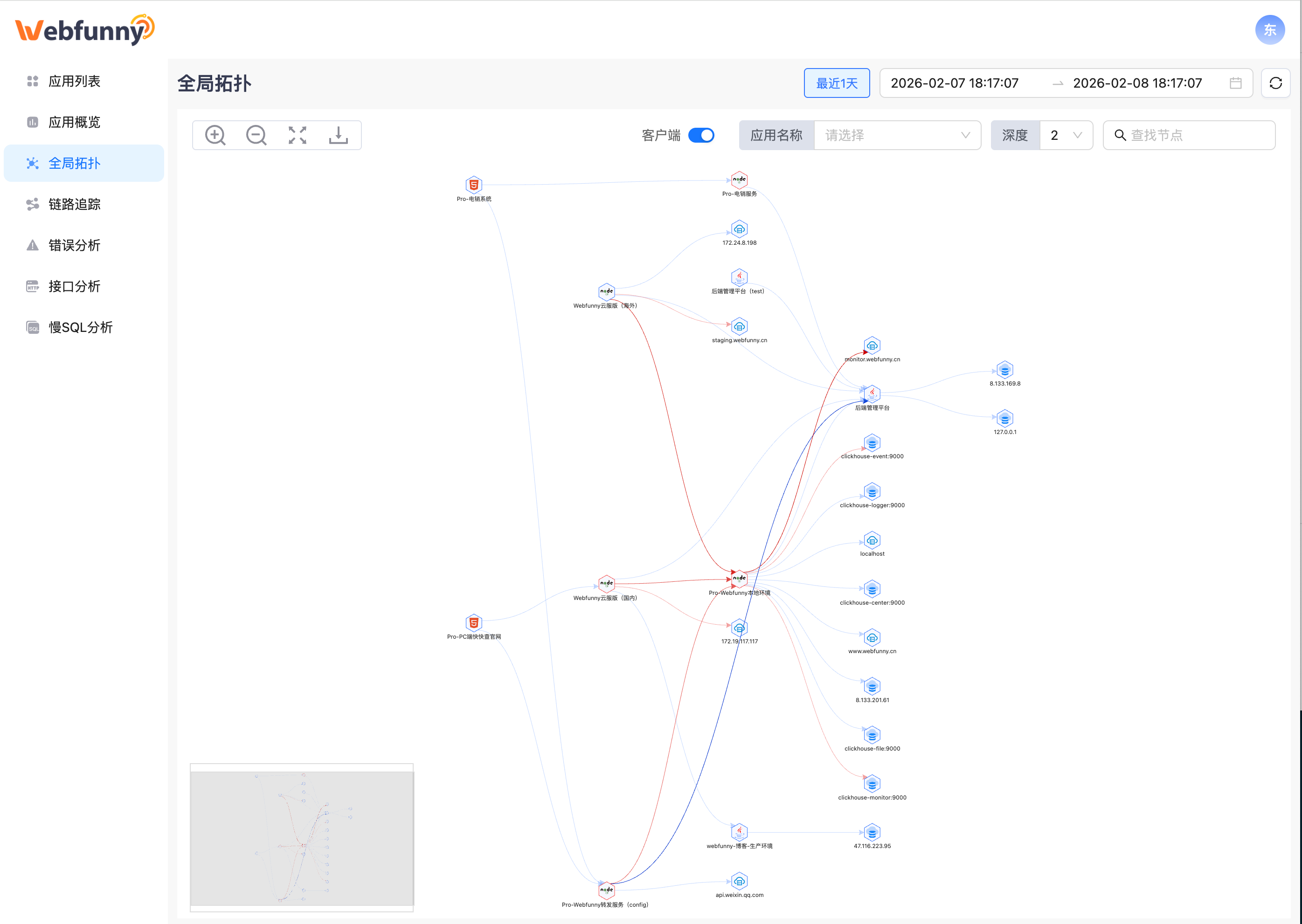Go to 应用列表 in sidebar

[74, 82]
